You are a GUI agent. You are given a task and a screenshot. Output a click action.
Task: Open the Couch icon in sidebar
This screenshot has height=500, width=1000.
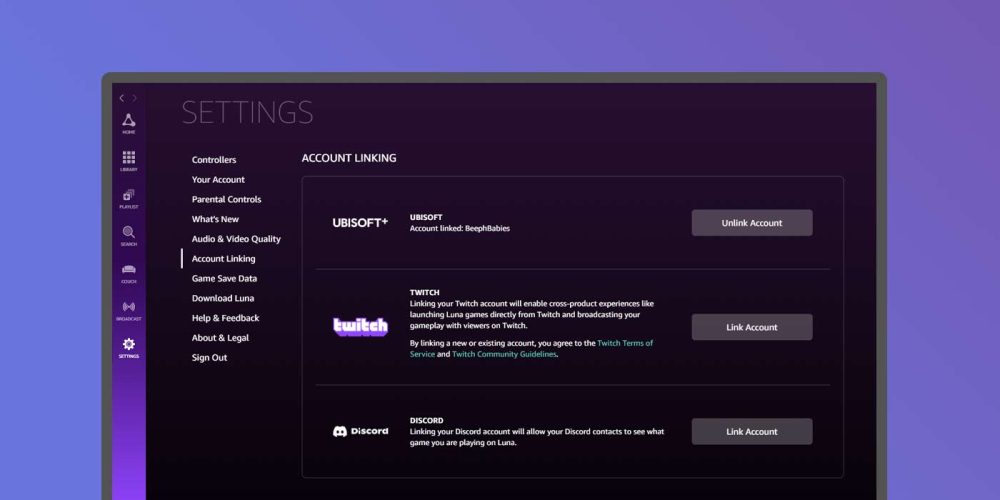[x=128, y=270]
